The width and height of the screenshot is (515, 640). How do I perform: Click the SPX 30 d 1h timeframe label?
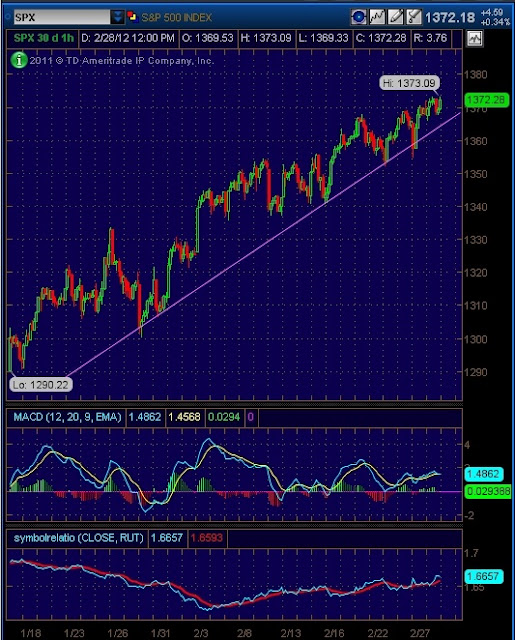[x=43, y=38]
